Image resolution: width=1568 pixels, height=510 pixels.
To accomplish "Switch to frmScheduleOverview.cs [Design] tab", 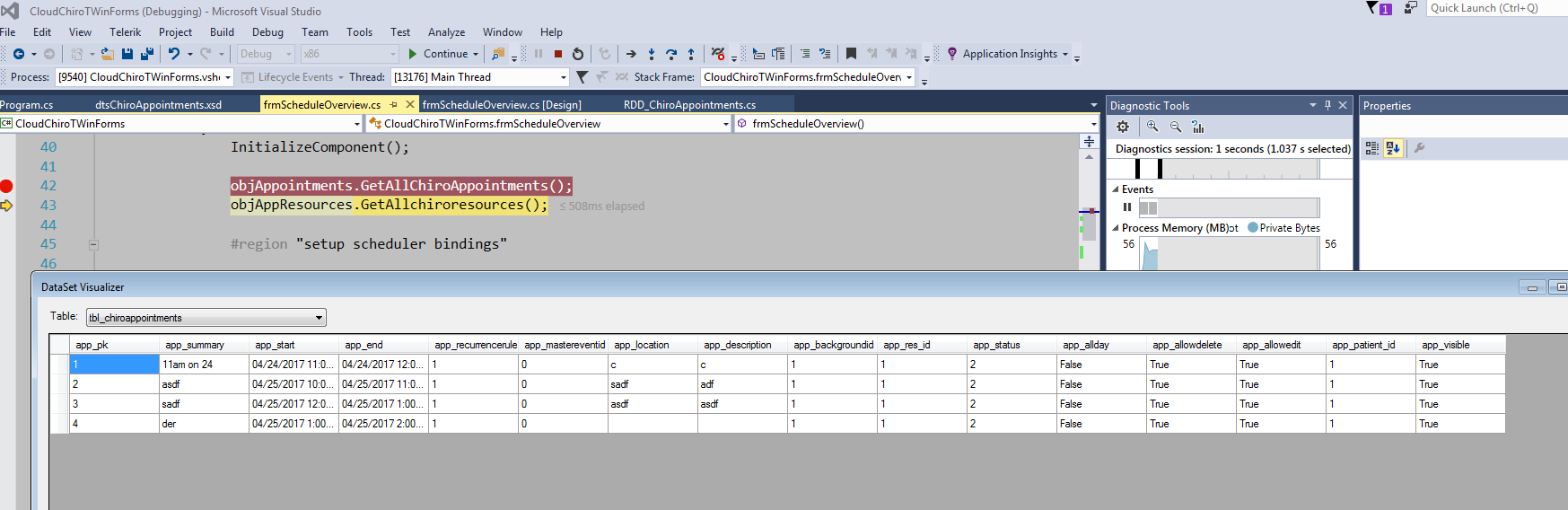I will coord(502,105).
